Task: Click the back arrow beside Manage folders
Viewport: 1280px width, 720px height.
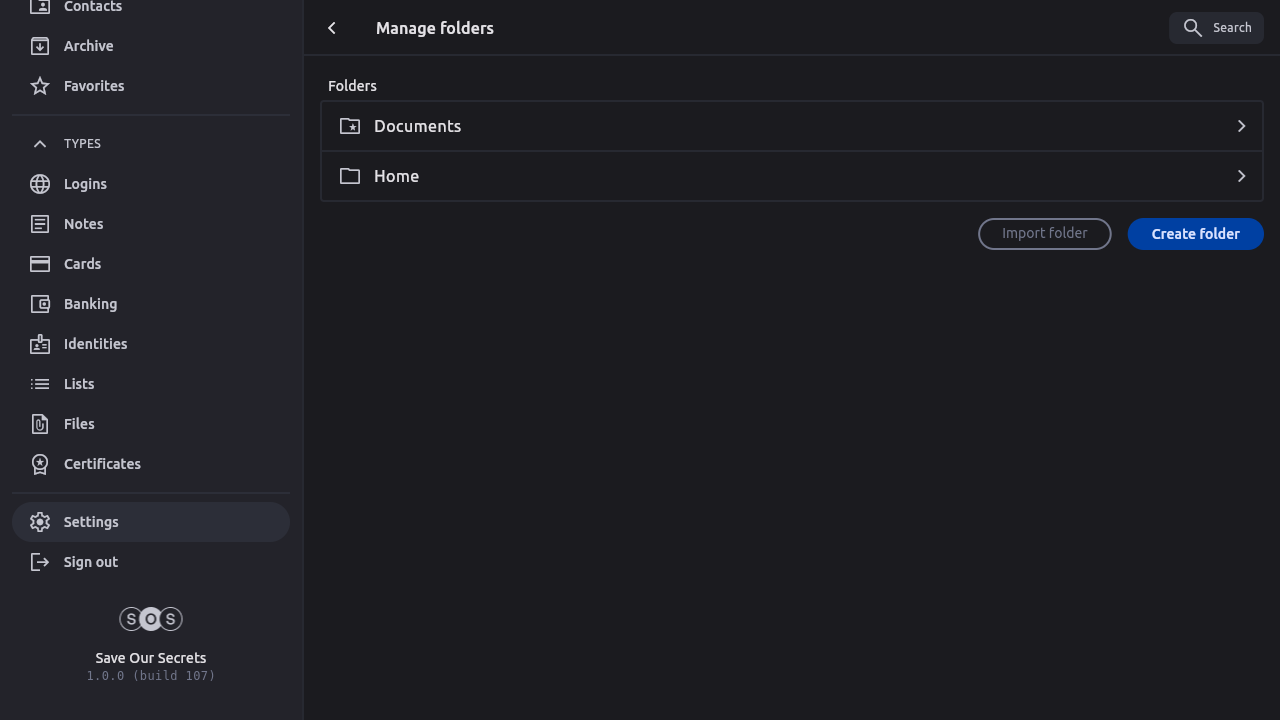Action: 332,28
